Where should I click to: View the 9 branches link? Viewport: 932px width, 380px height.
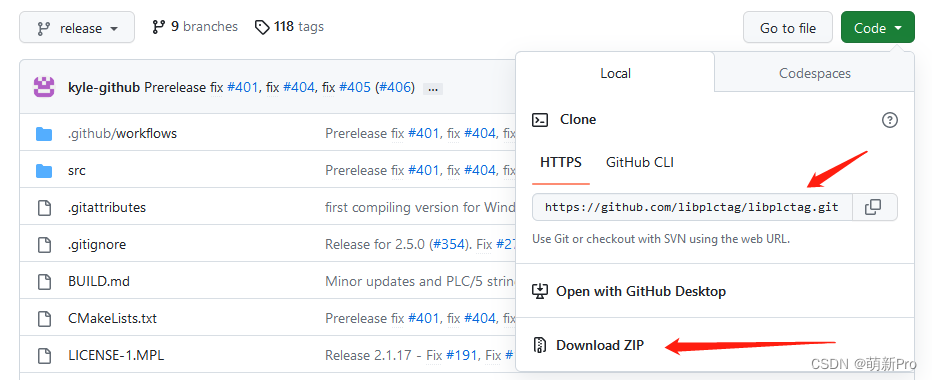coord(195,27)
